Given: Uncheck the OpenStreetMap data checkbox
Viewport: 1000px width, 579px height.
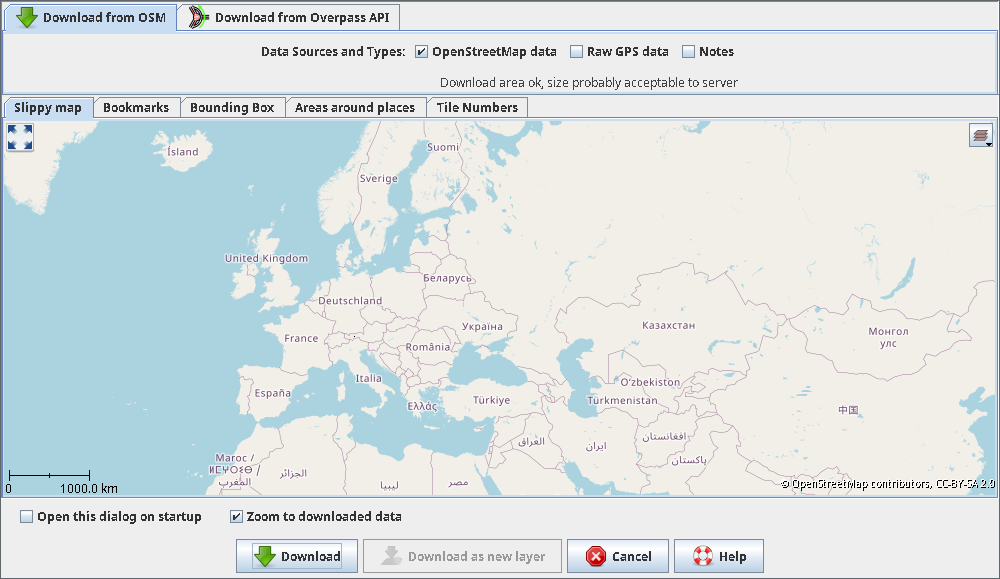Looking at the screenshot, I should click(x=421, y=52).
